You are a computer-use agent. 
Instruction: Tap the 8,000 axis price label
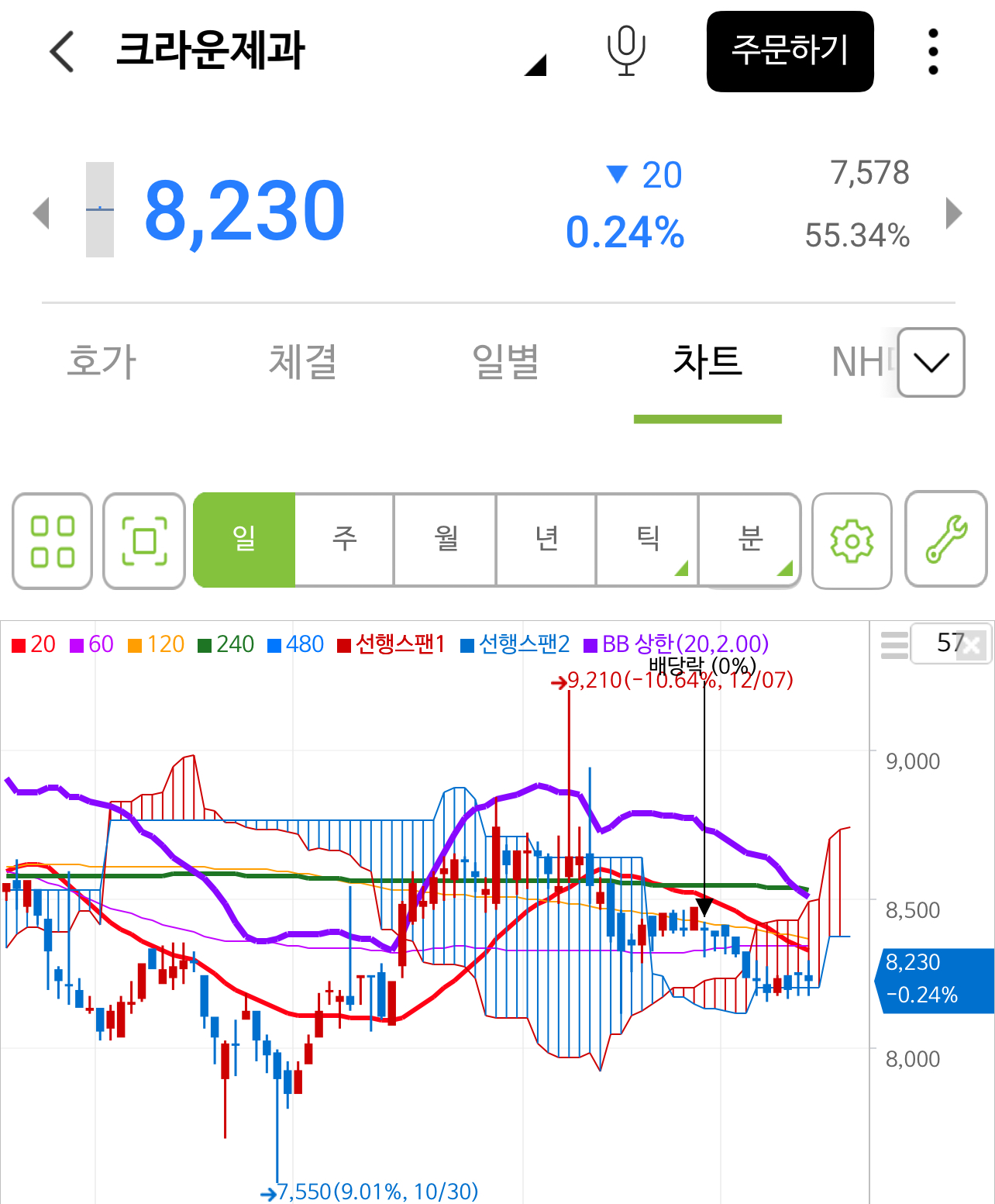coord(913,1059)
